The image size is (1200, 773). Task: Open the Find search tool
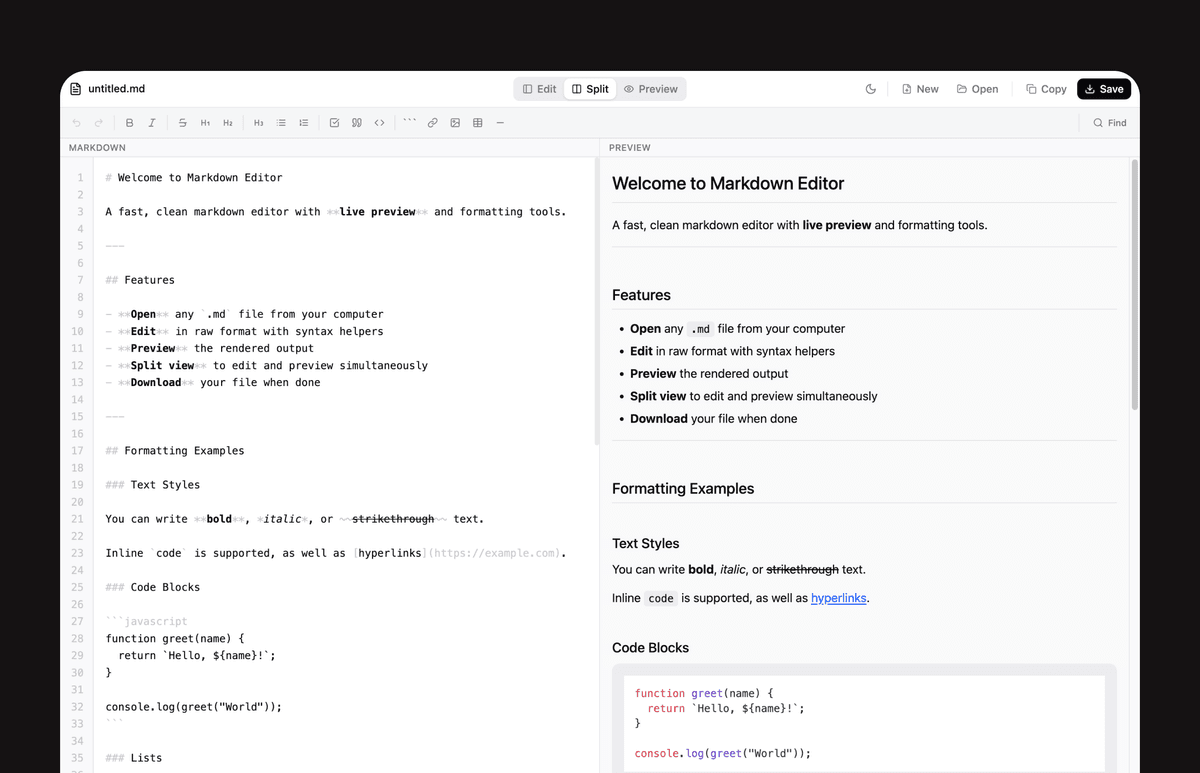pos(1109,123)
